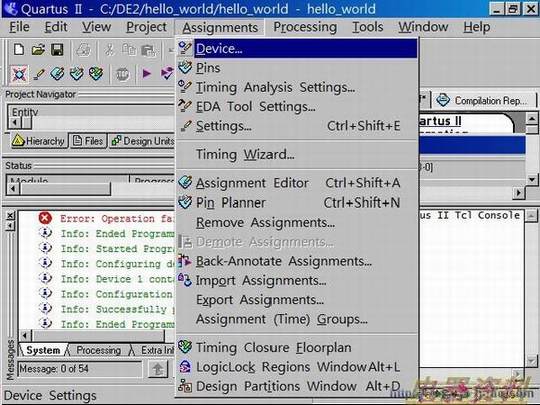540x405 pixels.
Task: Click the Message 0 of 54 field
Action: (x=80, y=369)
